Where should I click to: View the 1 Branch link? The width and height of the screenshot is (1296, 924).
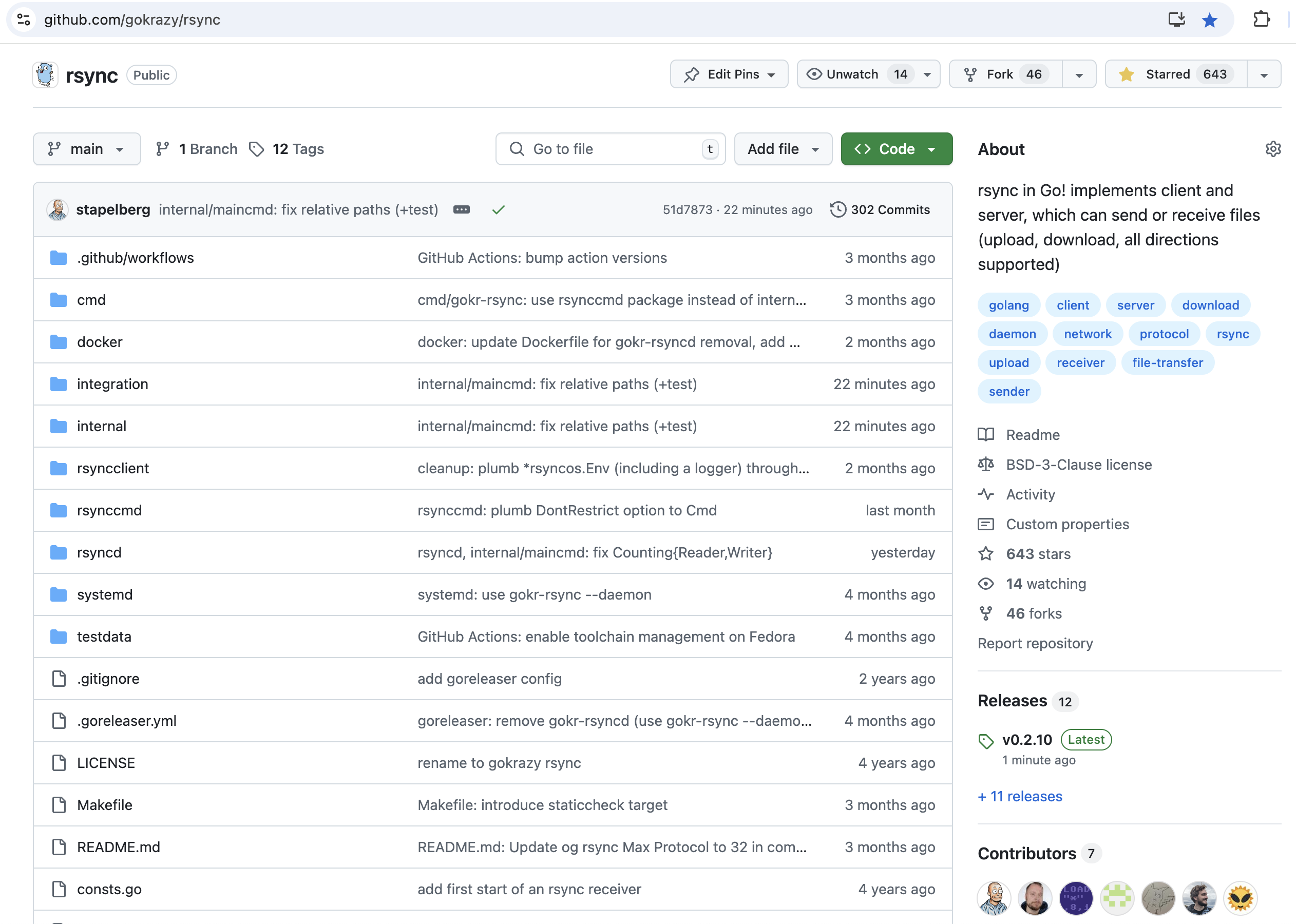pyautogui.click(x=196, y=149)
